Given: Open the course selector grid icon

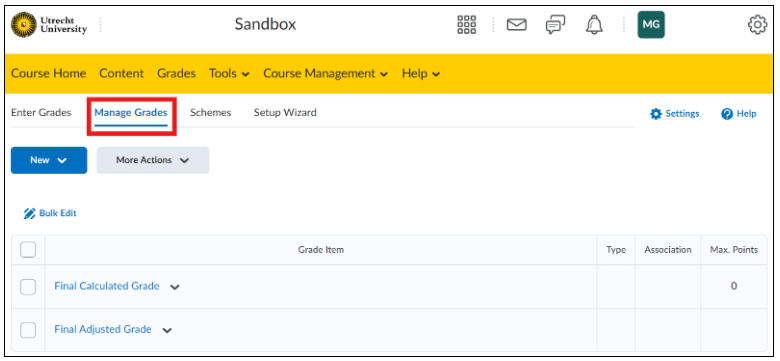Looking at the screenshot, I should point(466,24).
